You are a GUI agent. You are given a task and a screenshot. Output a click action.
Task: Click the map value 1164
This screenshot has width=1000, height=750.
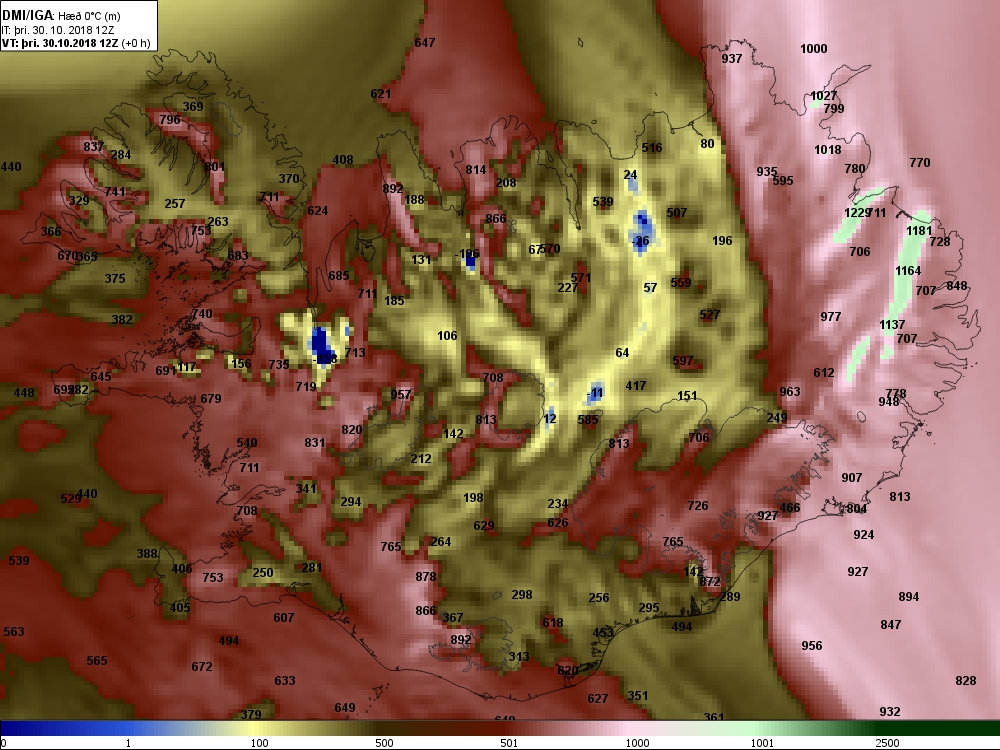click(908, 271)
